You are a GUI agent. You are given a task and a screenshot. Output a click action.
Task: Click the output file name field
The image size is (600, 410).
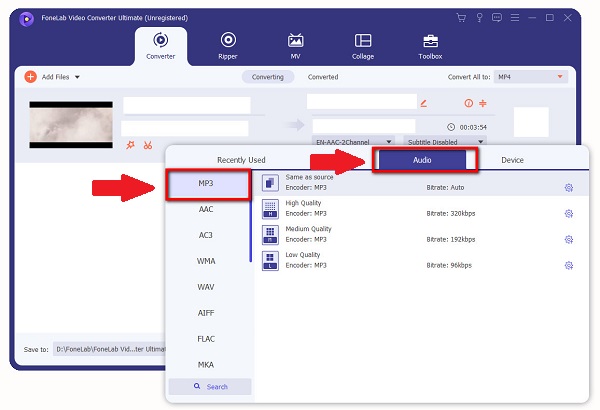point(362,102)
